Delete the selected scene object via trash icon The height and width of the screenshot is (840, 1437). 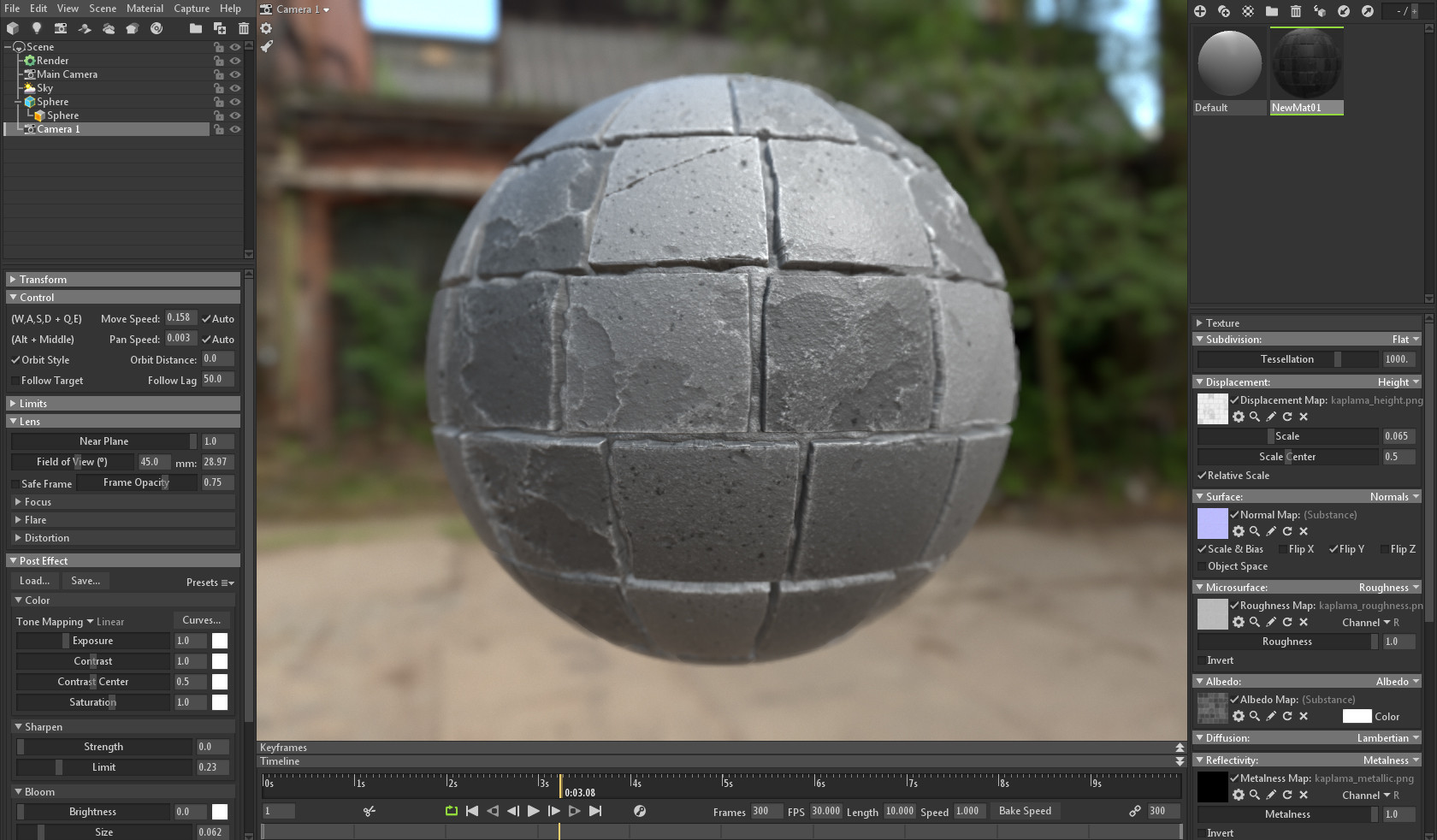click(x=243, y=28)
